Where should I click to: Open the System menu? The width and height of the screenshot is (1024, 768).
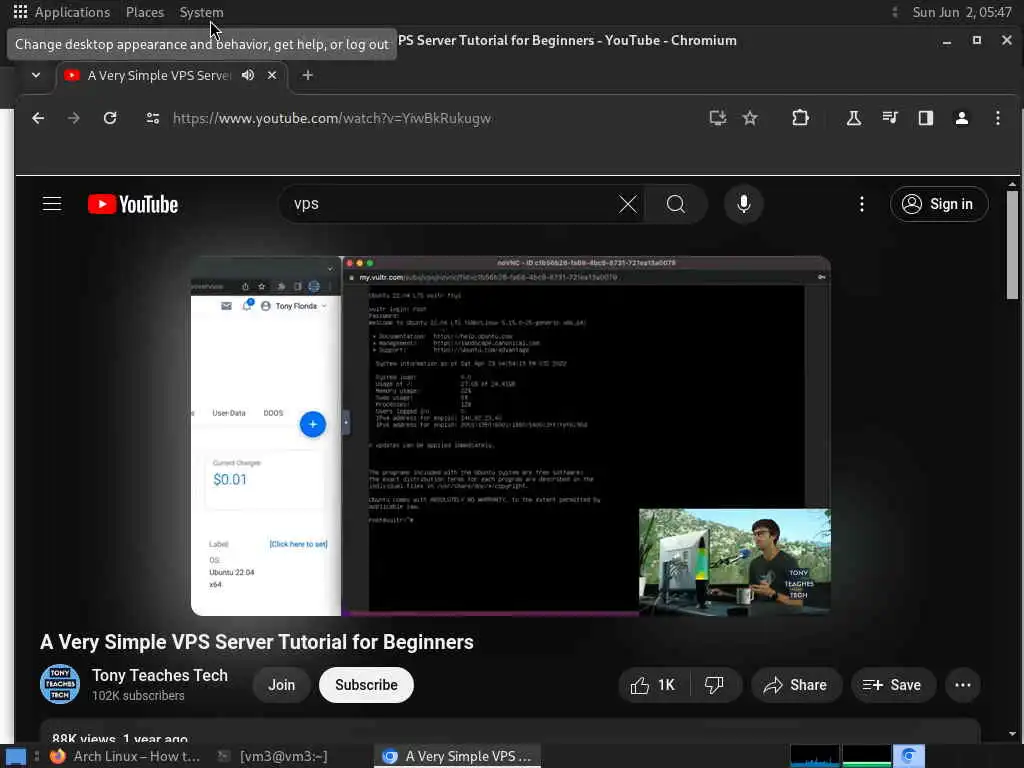tap(201, 12)
